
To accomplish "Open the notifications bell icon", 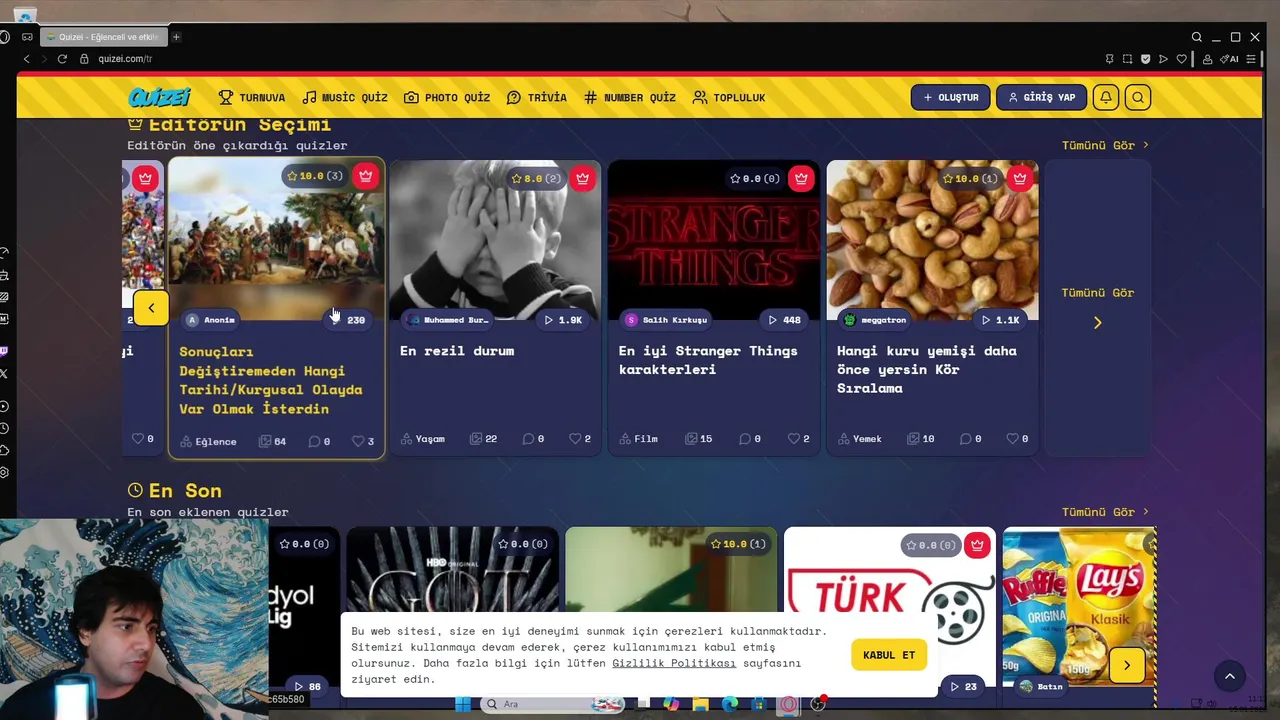I will point(1106,97).
